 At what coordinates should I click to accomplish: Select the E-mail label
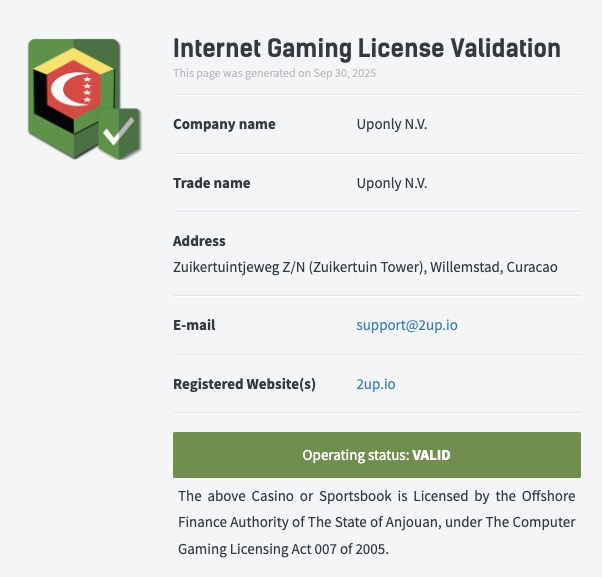coord(194,325)
